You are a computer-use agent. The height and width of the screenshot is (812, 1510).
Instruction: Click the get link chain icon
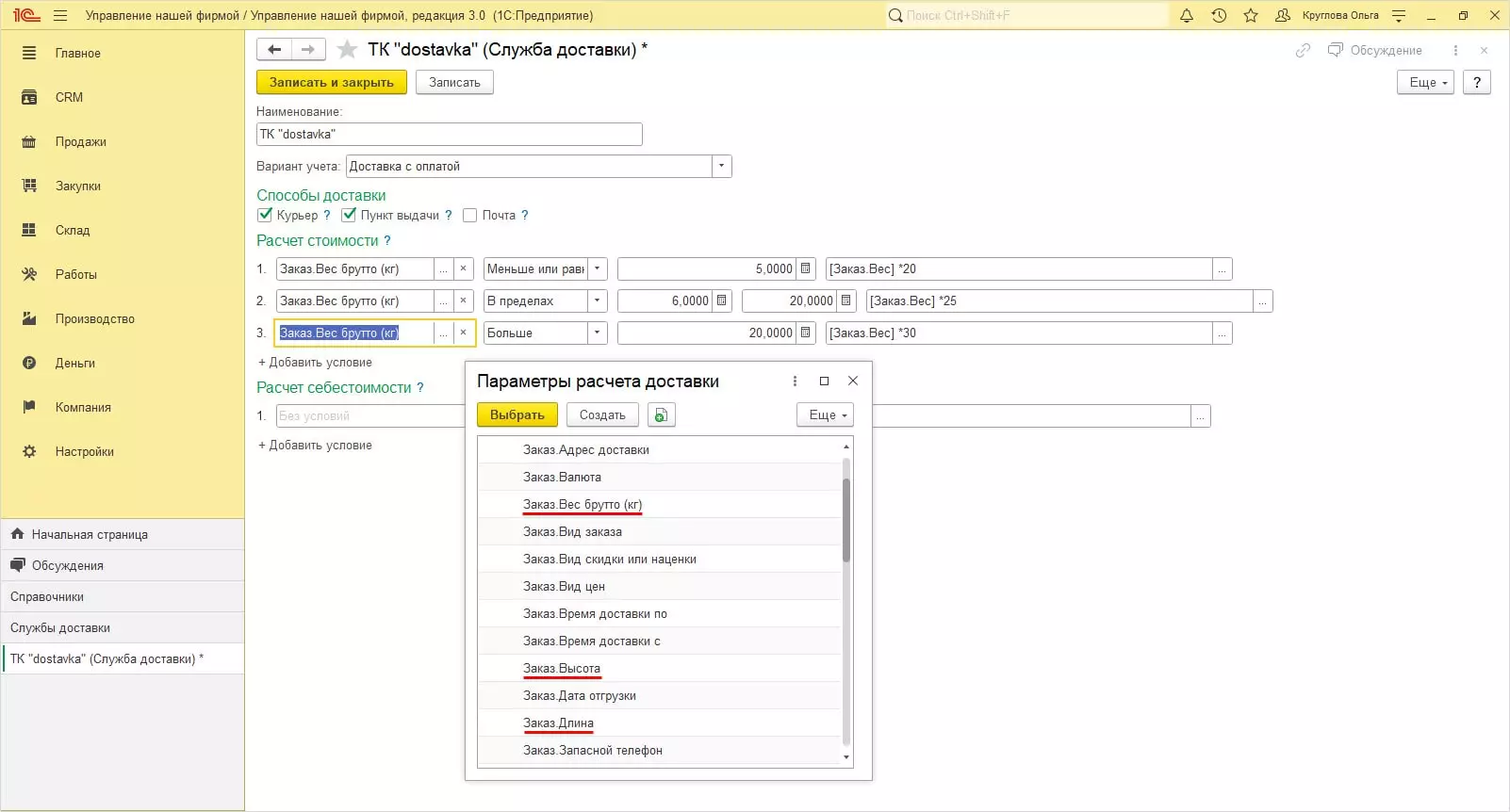[1303, 50]
